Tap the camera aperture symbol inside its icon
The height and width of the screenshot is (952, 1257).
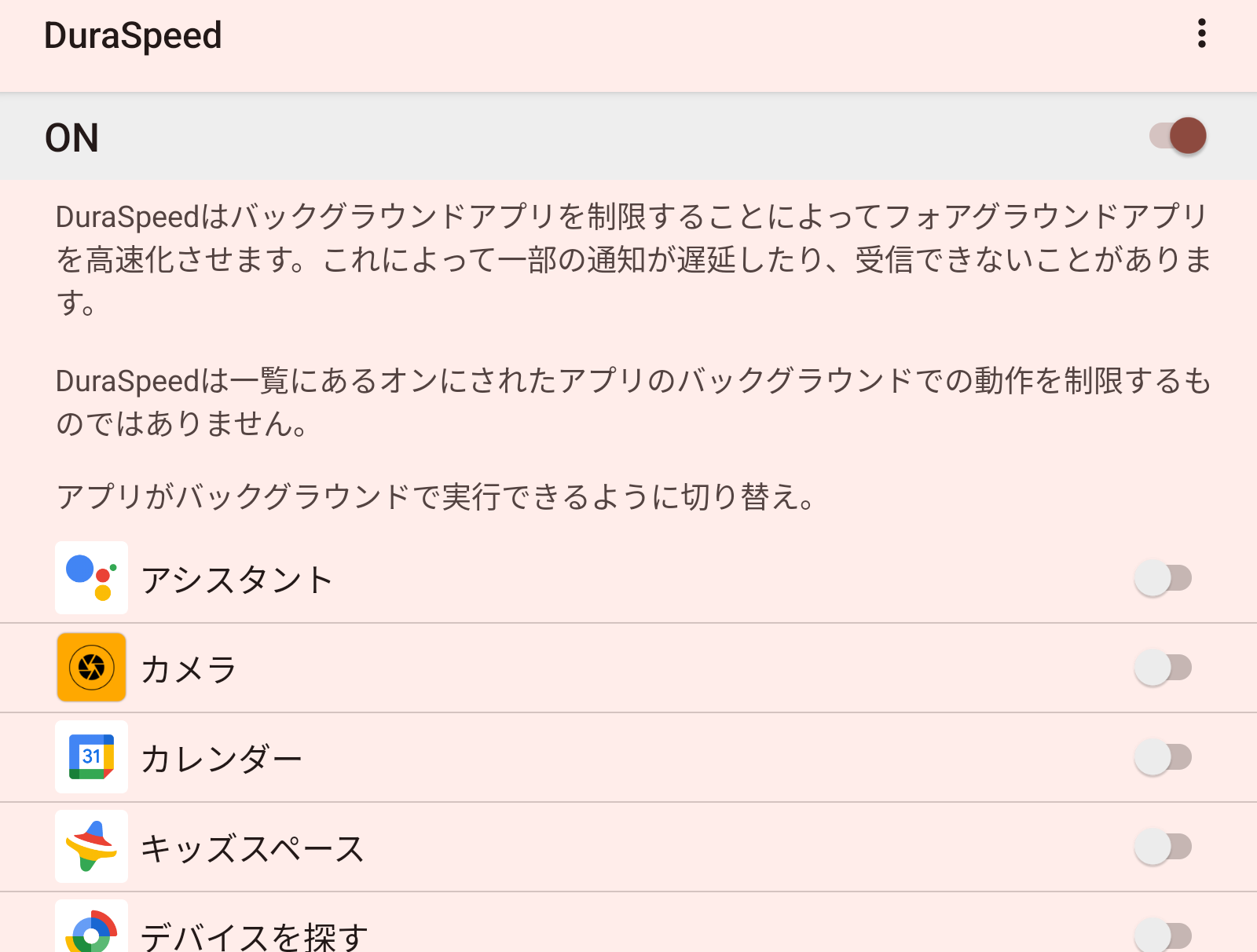(x=91, y=668)
